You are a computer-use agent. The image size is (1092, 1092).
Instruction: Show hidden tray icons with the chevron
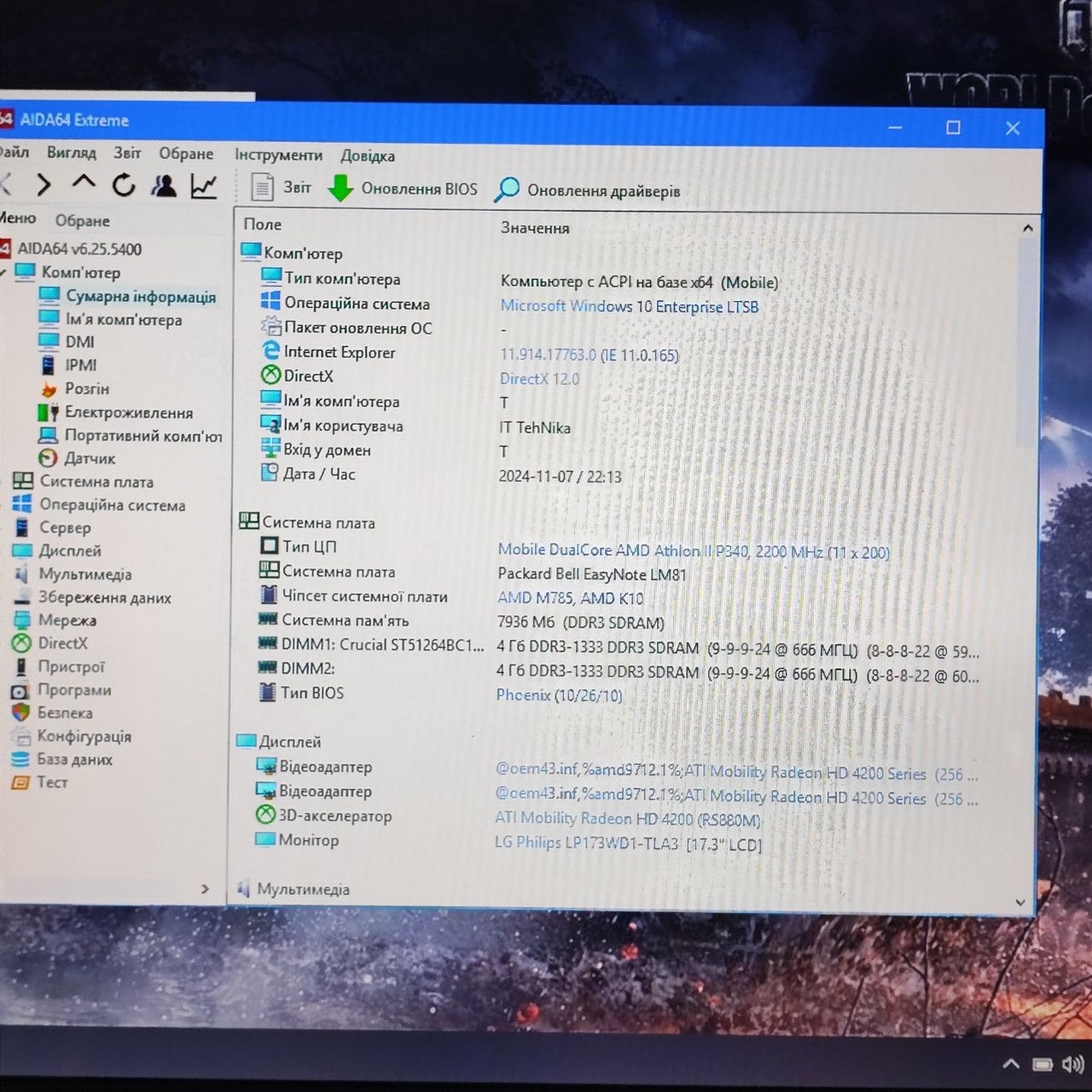click(1011, 1064)
